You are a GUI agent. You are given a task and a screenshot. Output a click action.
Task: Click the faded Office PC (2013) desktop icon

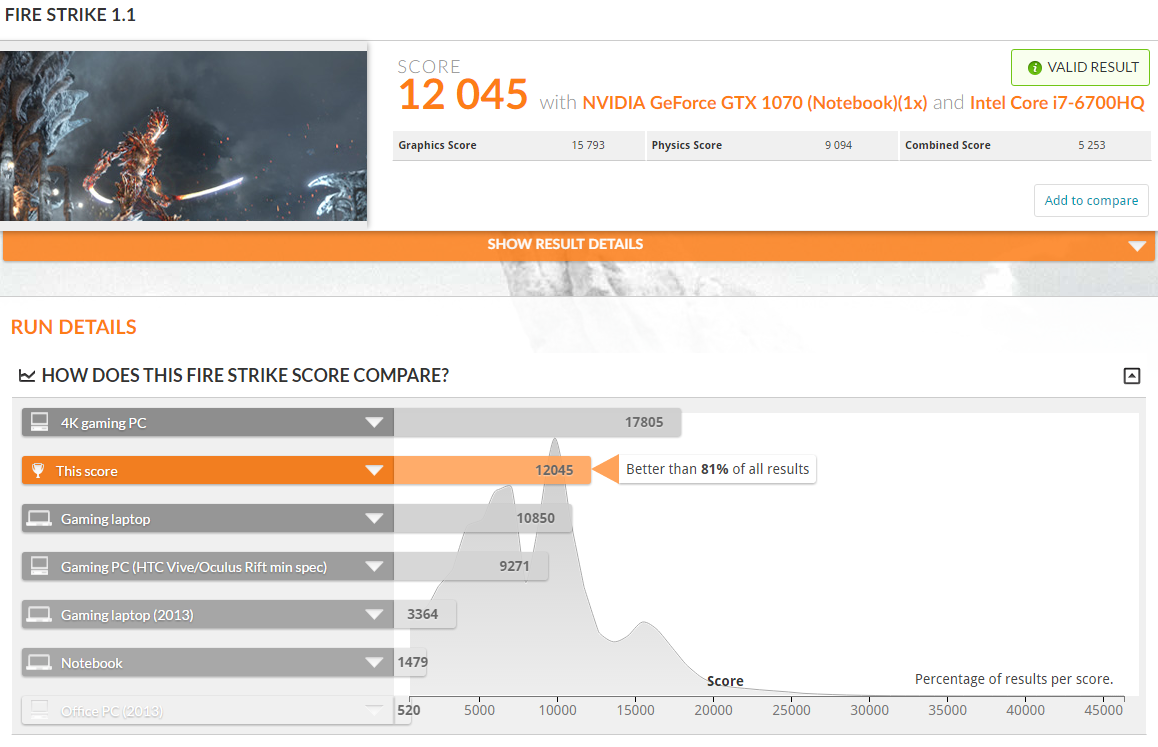39,710
